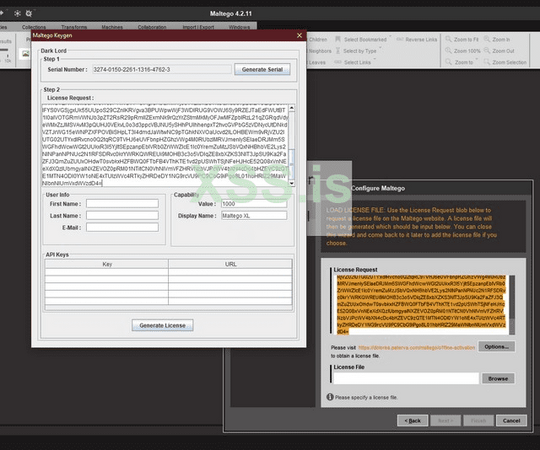Click the Zoom In magnifier icon
The height and width of the screenshot is (450, 540).
tap(487, 39)
